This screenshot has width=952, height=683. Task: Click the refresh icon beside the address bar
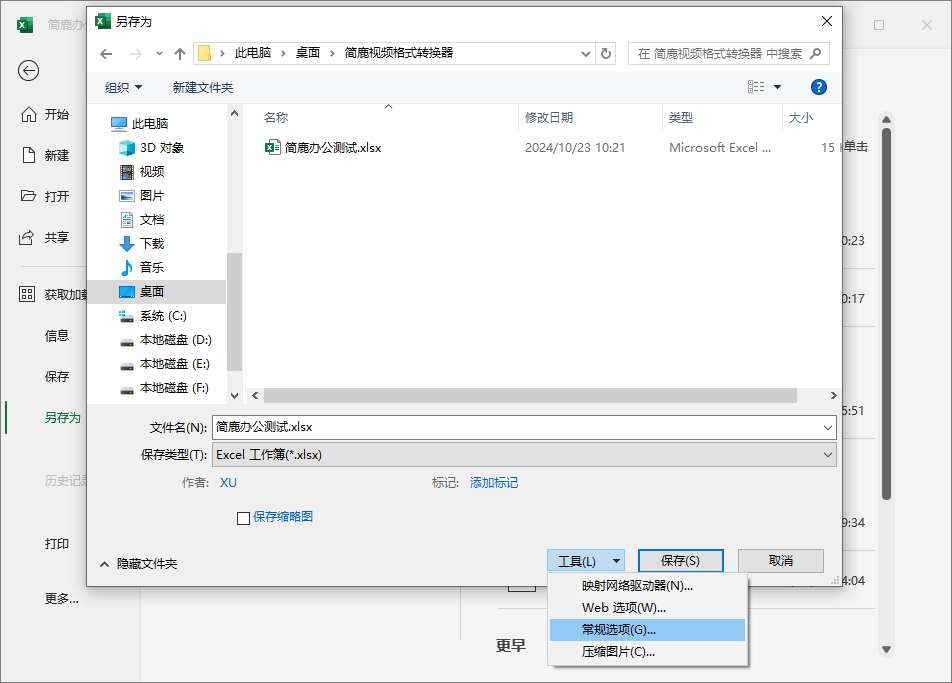point(607,52)
